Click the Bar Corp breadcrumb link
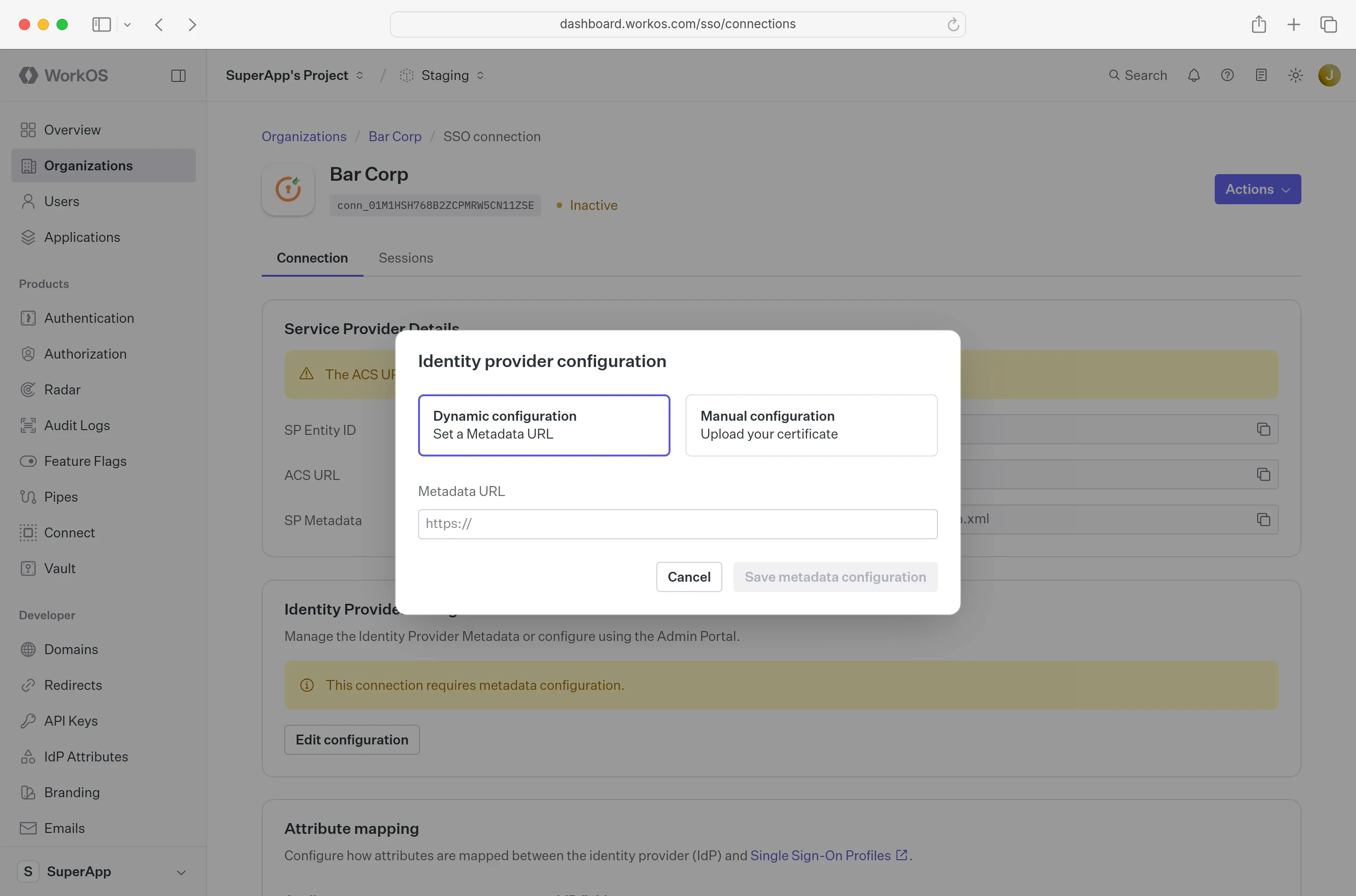This screenshot has width=1356, height=896. 395,136
